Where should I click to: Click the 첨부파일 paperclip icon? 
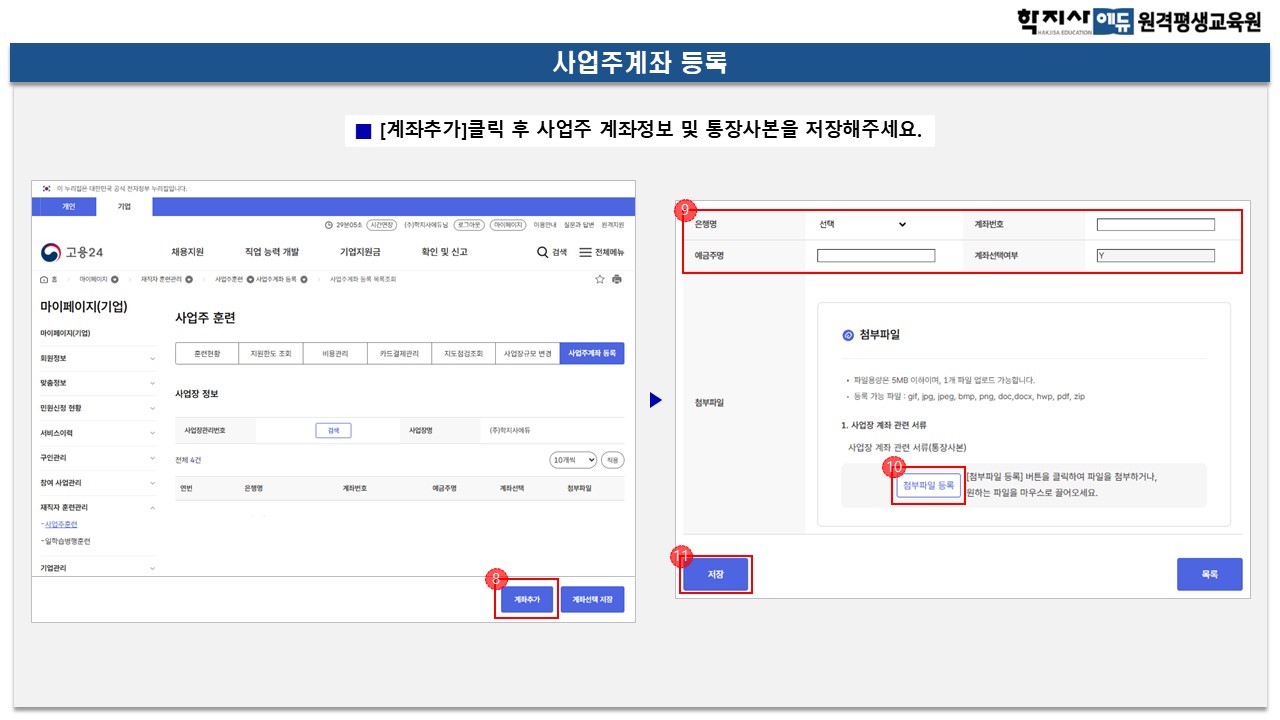[x=848, y=336]
